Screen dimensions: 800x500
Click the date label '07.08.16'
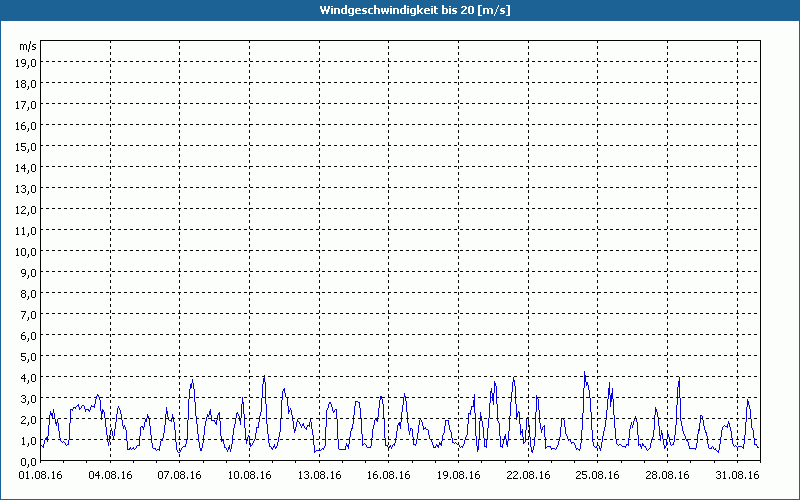pyautogui.click(x=180, y=475)
